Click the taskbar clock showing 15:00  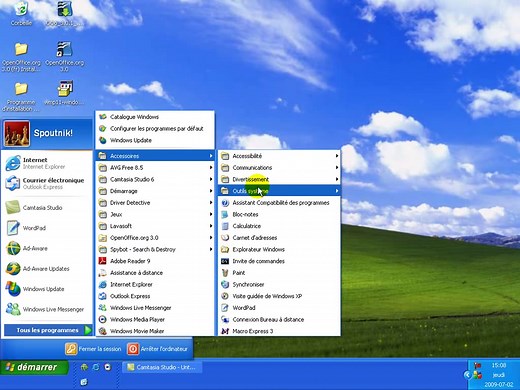(499, 365)
